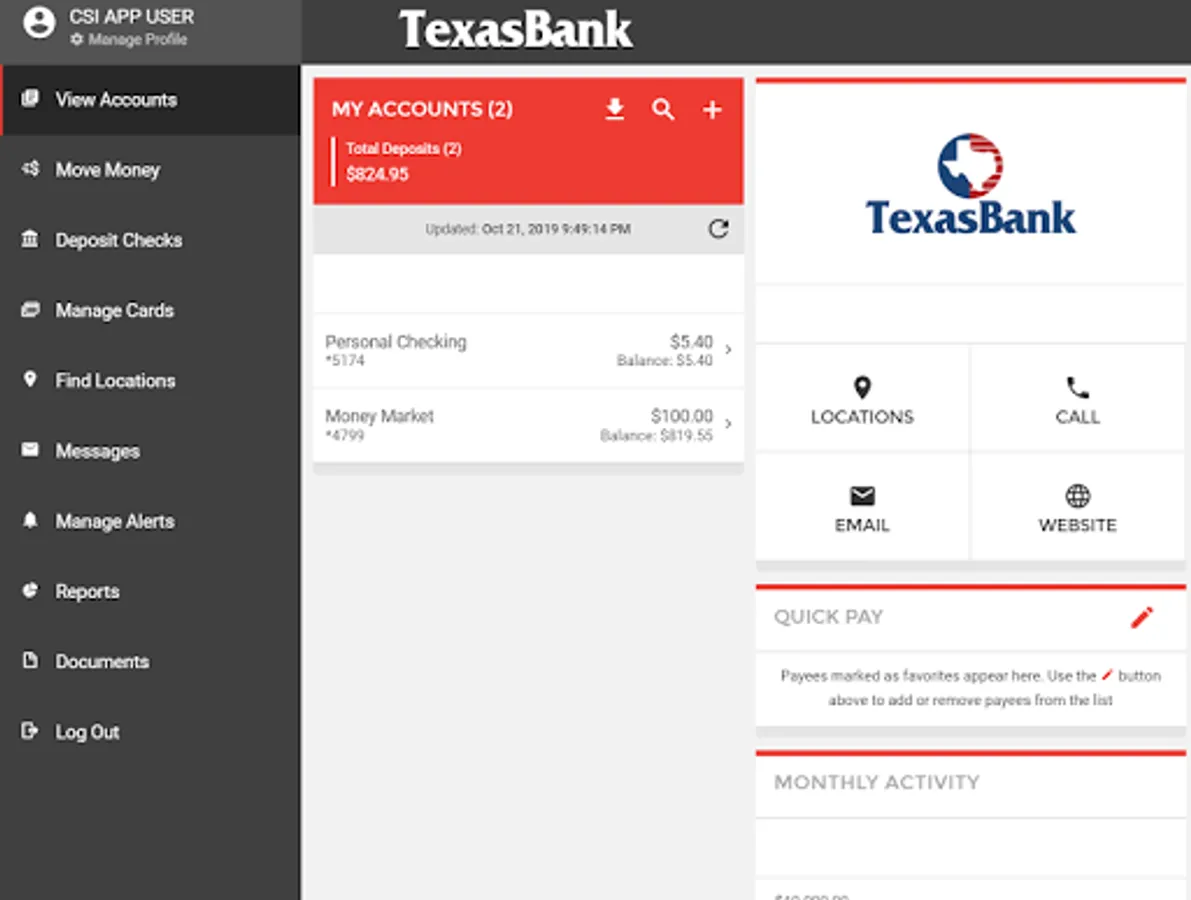Click Money Market $100.00 amount
1191x900 pixels.
pos(682,415)
